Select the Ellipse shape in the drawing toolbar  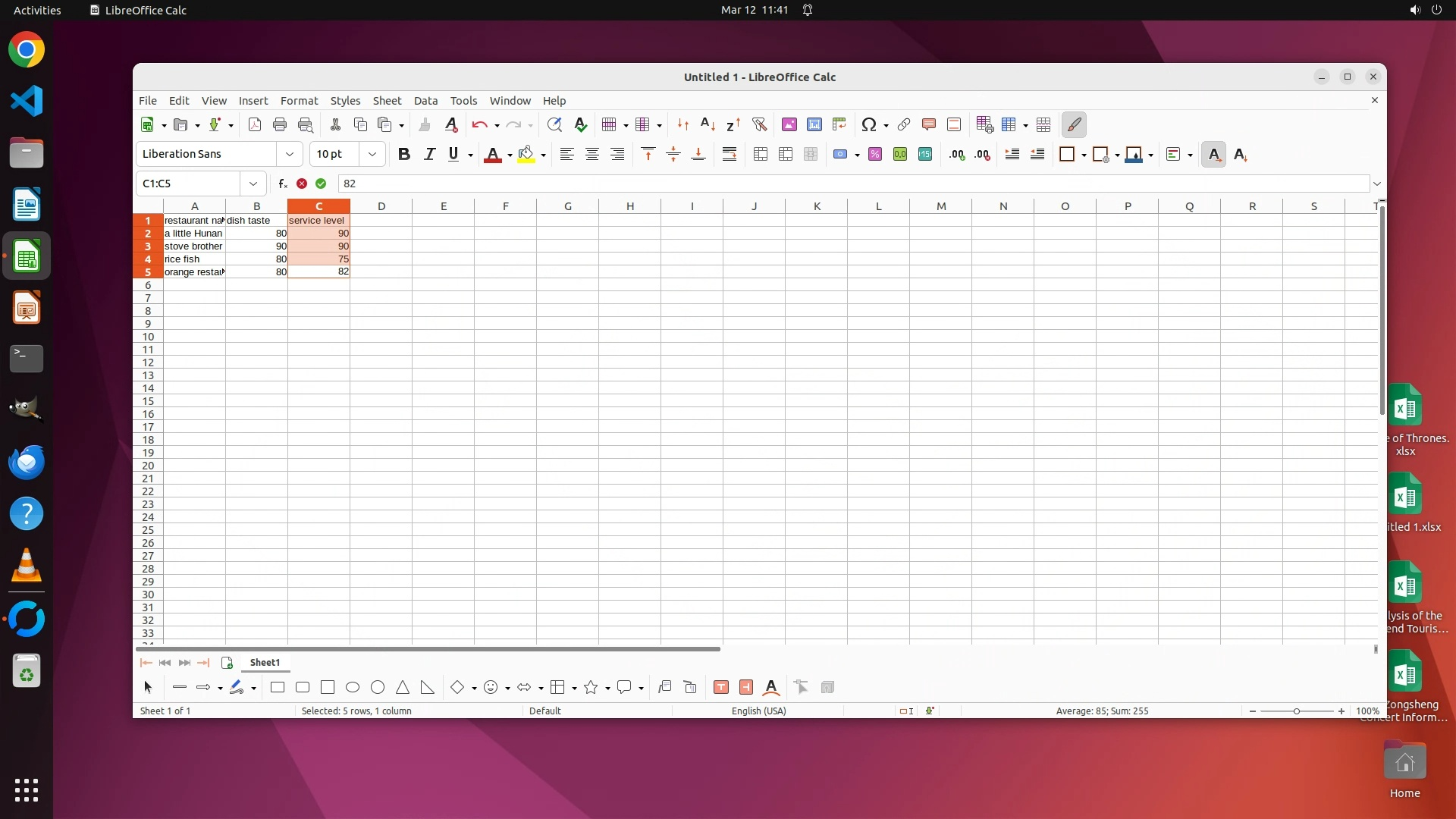tap(353, 688)
